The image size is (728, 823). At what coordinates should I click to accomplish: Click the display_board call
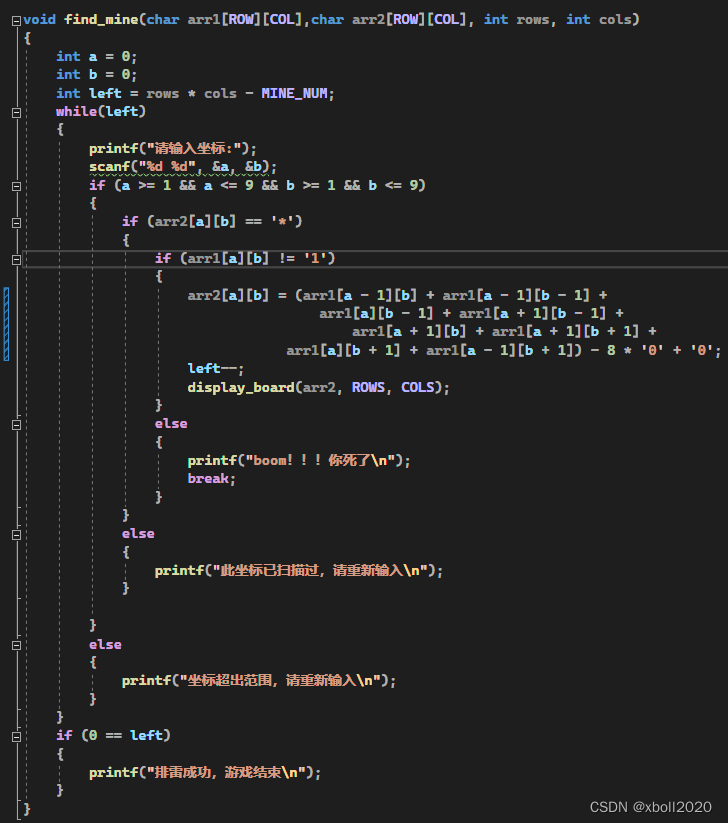pyautogui.click(x=319, y=387)
